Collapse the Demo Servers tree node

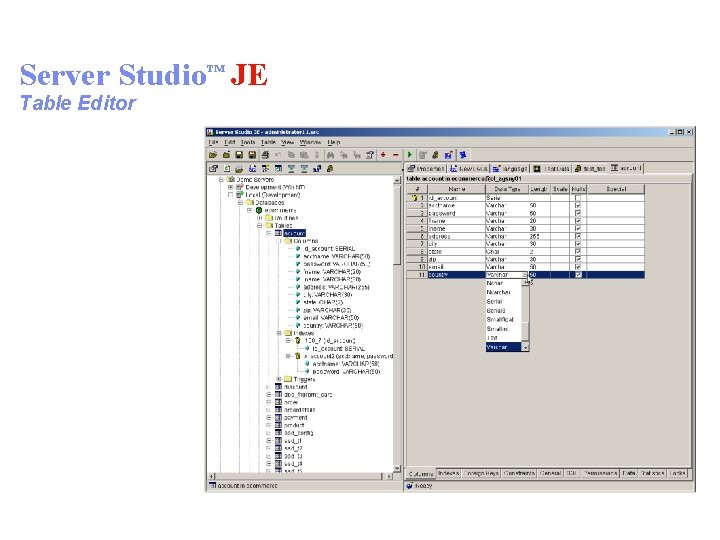point(221,180)
